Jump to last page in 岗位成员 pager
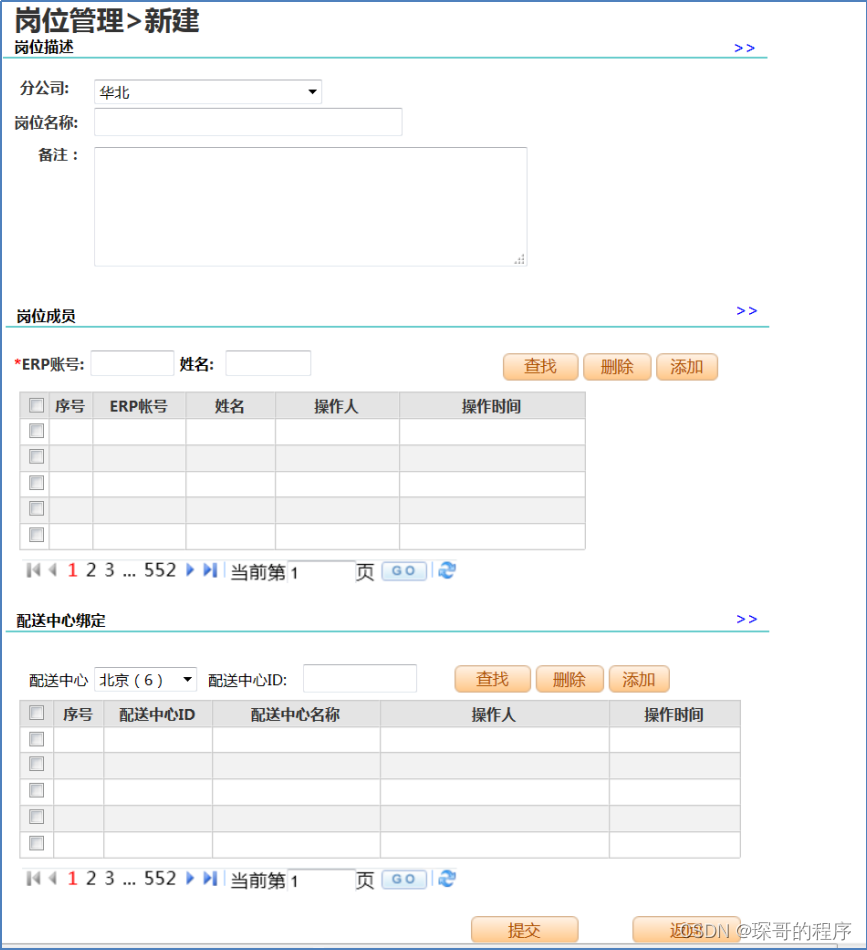This screenshot has height=950, width=867. pyautogui.click(x=210, y=570)
